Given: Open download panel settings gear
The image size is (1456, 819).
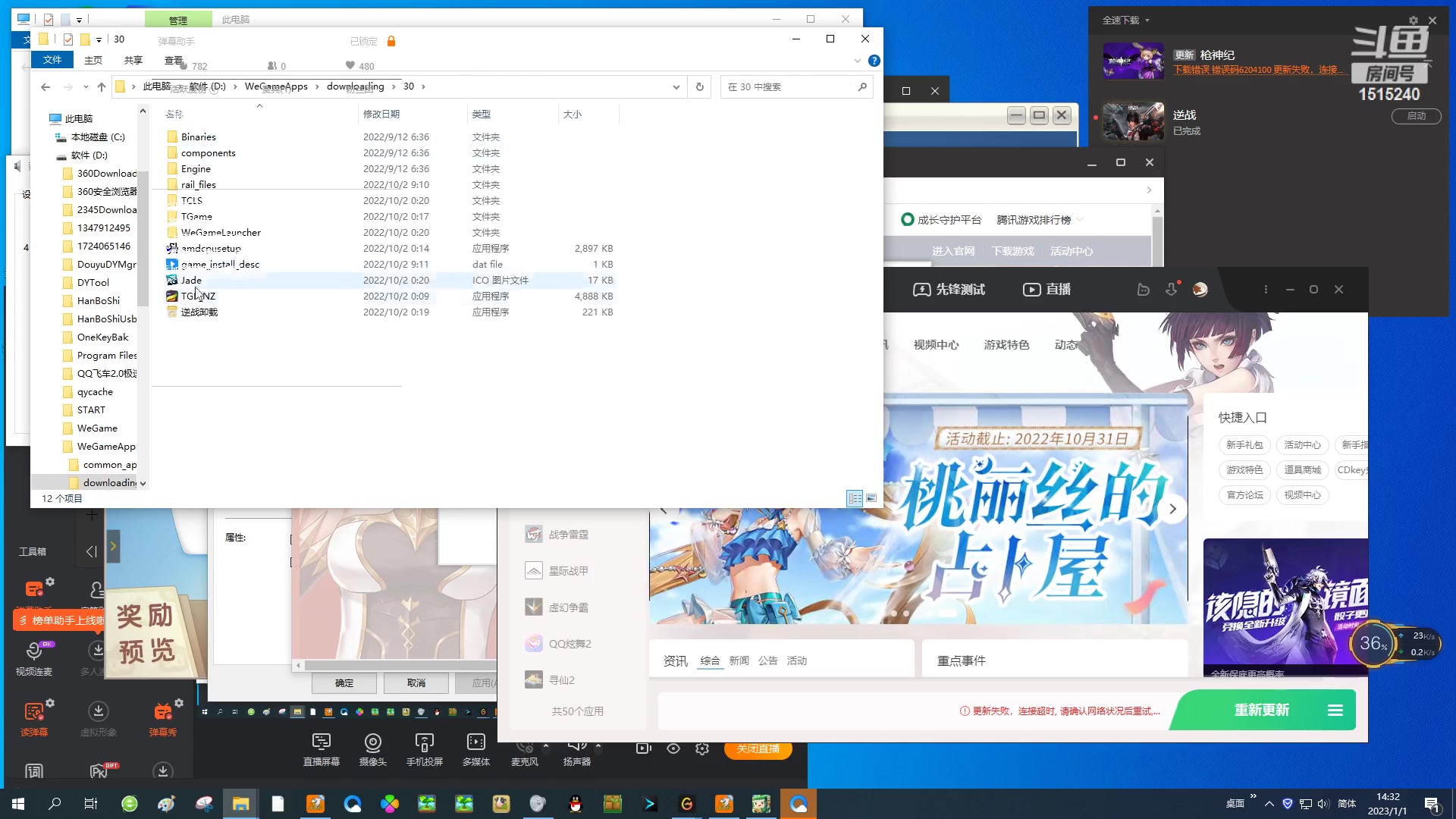Looking at the screenshot, I should pos(1413,20).
